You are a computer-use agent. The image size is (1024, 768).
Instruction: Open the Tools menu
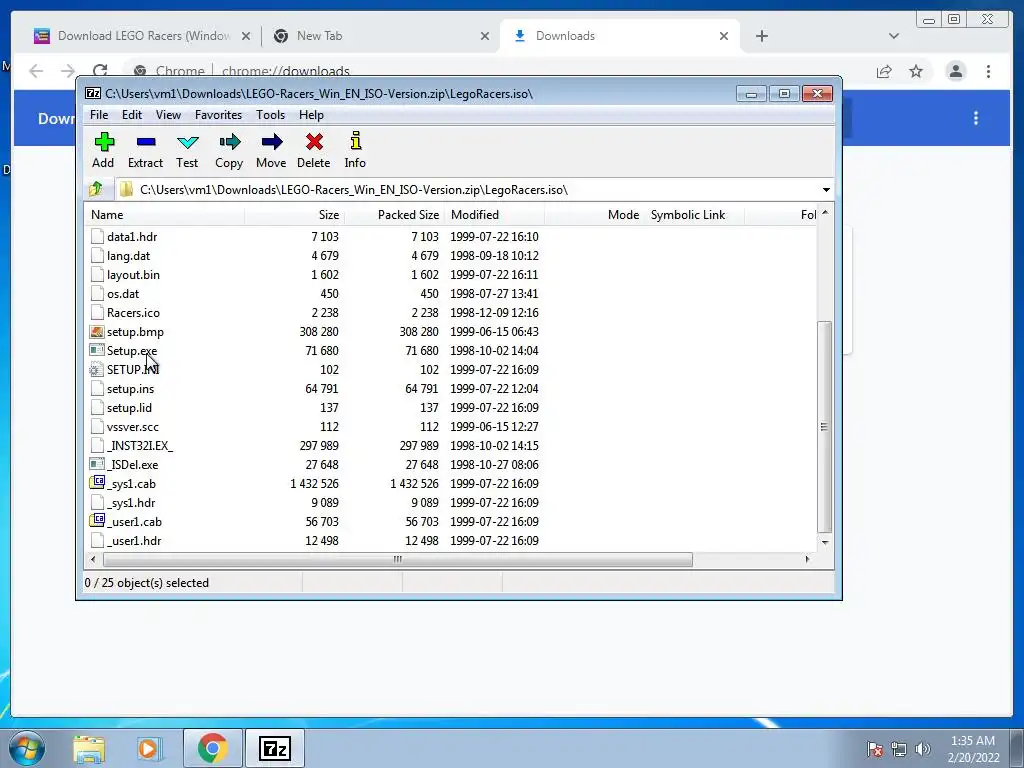tap(270, 115)
